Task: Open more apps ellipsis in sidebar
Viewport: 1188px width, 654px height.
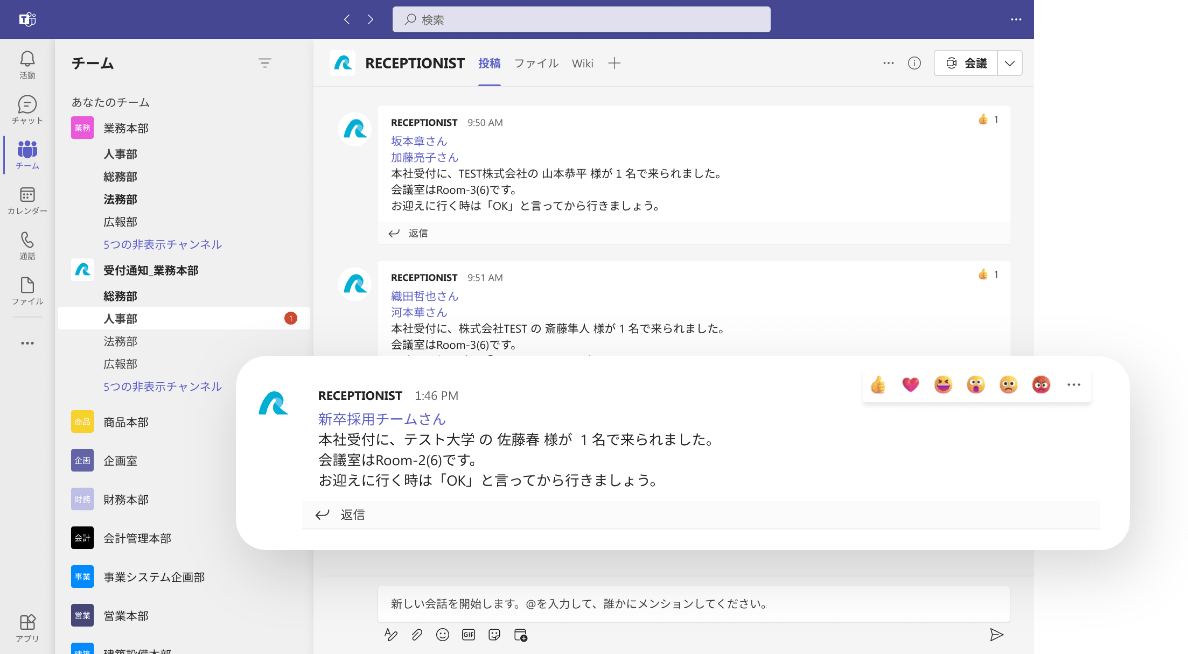Action: (27, 343)
